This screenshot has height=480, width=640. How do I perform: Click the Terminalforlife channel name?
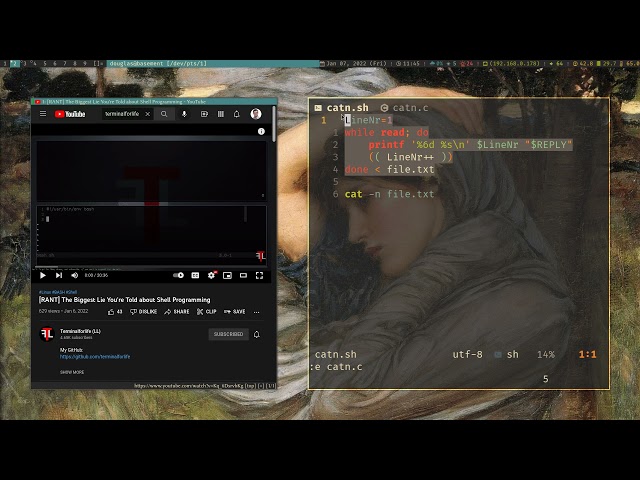pos(80,331)
